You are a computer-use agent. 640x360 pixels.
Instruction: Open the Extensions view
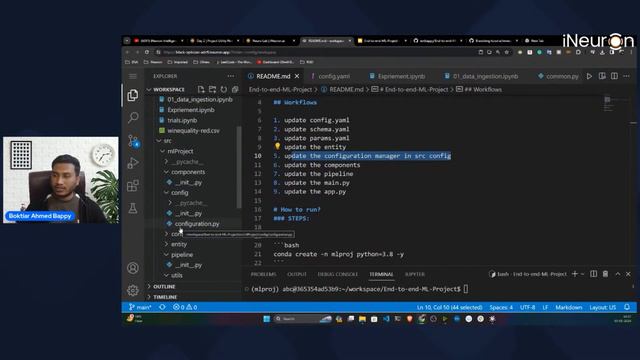(133, 186)
